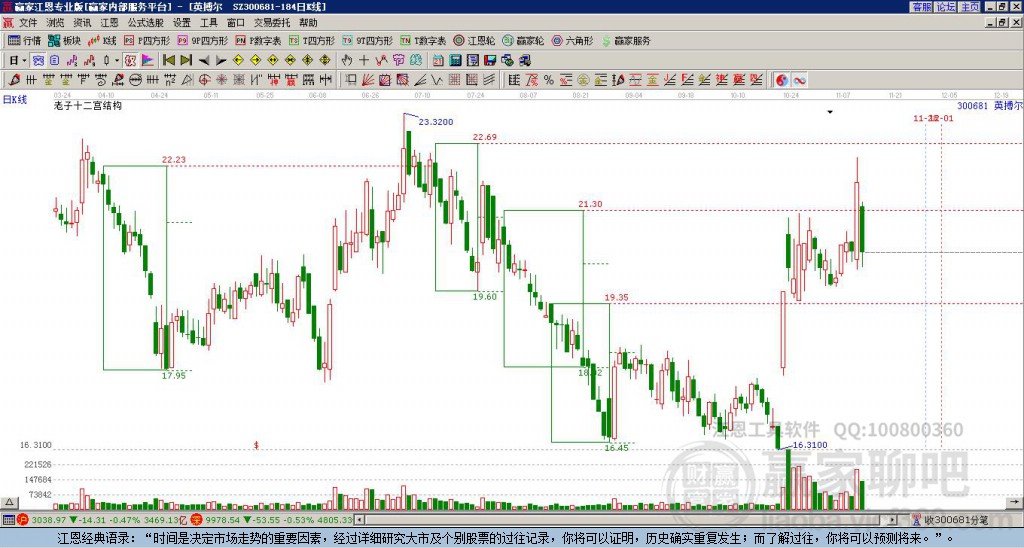Screen dimensions: 1024x548
Task: Click the 收300681分笔 status entry
Action: click(956, 520)
